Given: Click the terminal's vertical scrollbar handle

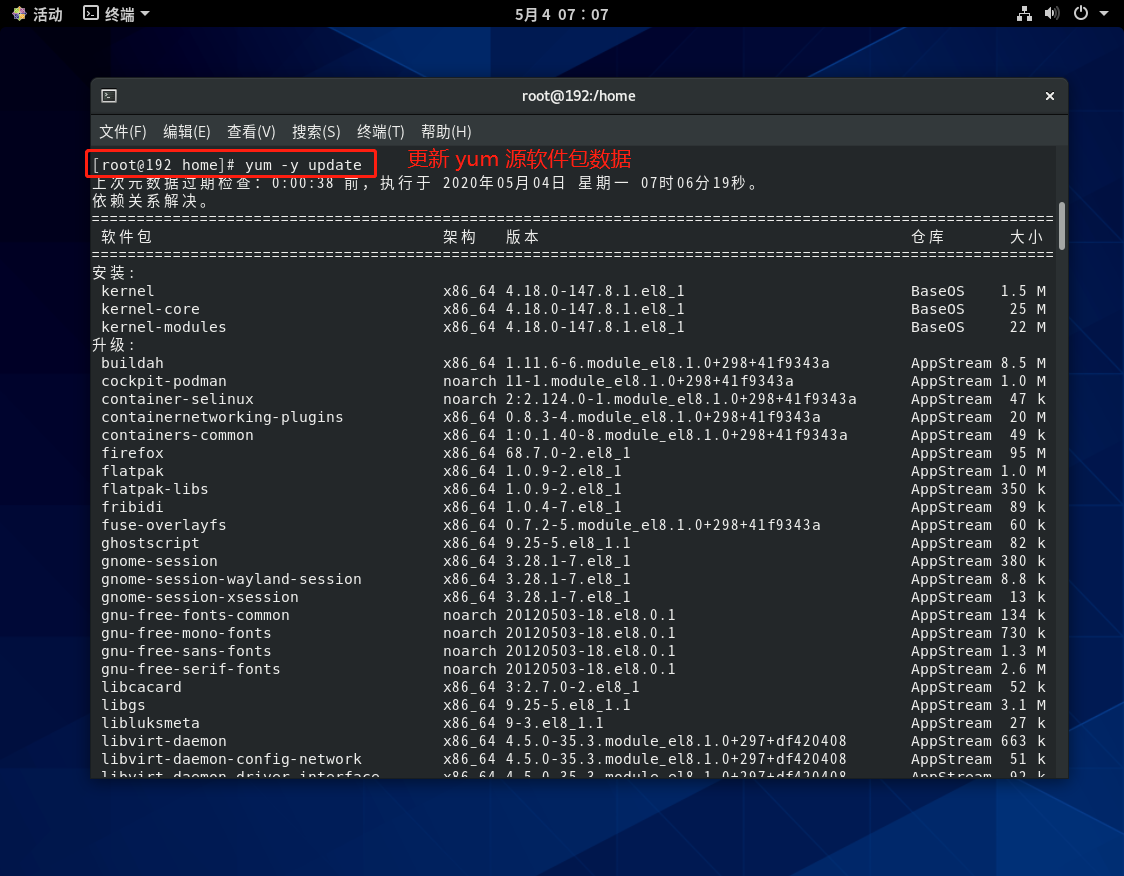Looking at the screenshot, I should pos(1061,225).
